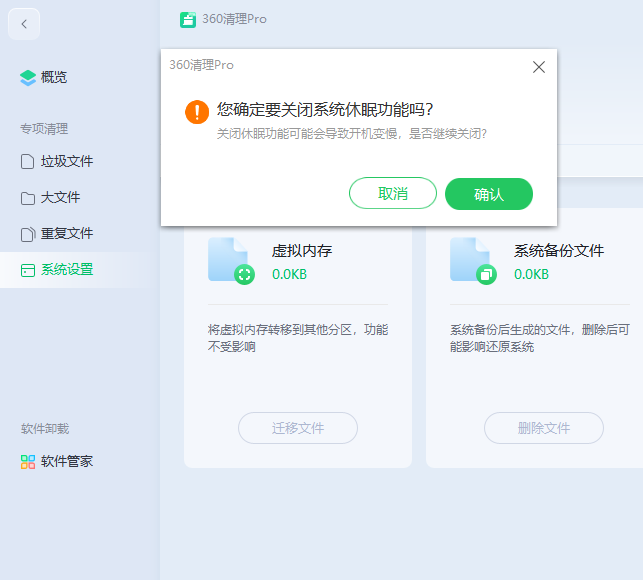Screen dimensions: 643x580
Task: Open 软件管家 software manager
Action: (x=57, y=461)
